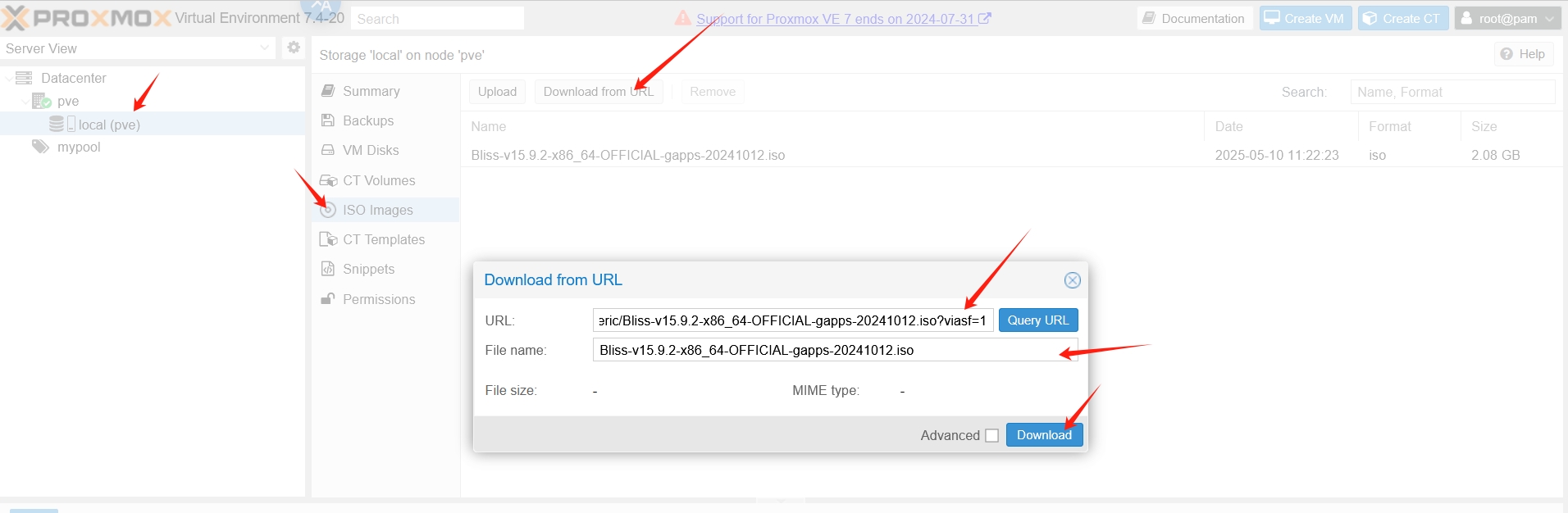The width and height of the screenshot is (1568, 513).
Task: Click the support warning triangle icon
Action: 682,18
